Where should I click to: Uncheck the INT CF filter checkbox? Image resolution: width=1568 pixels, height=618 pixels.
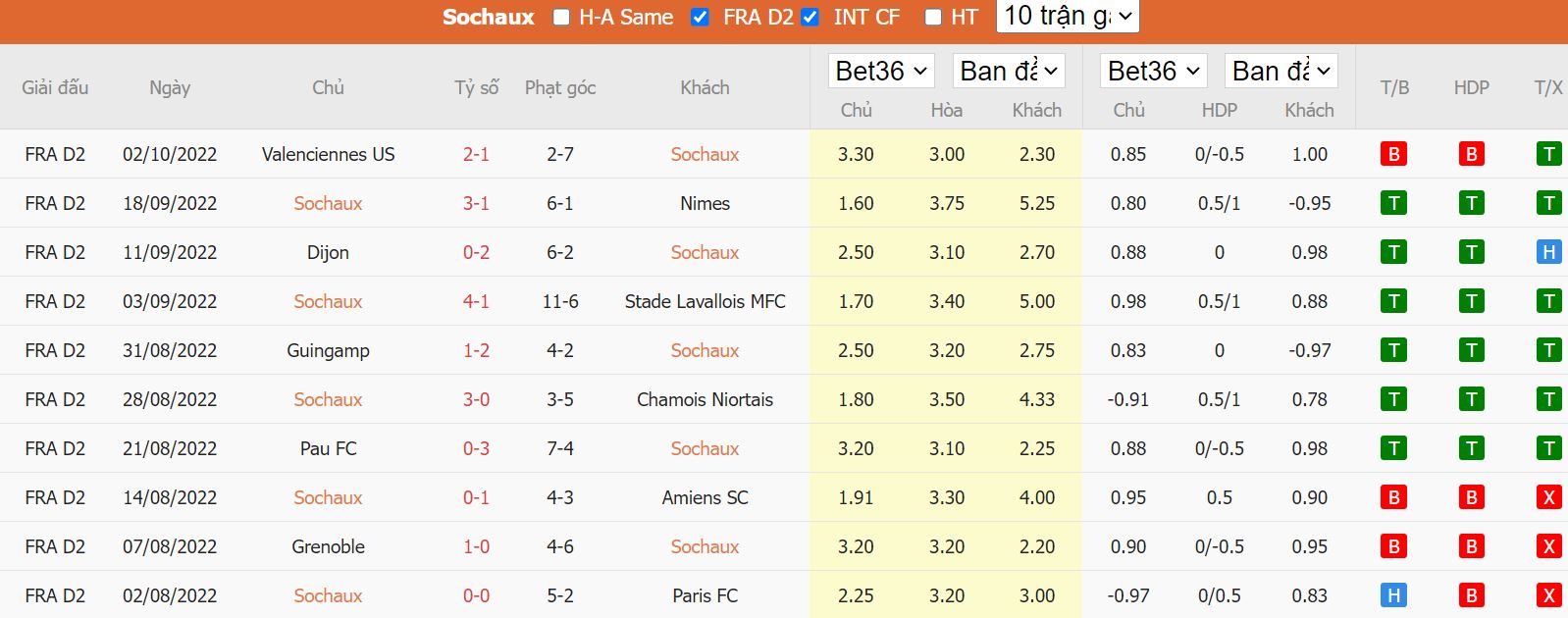(810, 17)
